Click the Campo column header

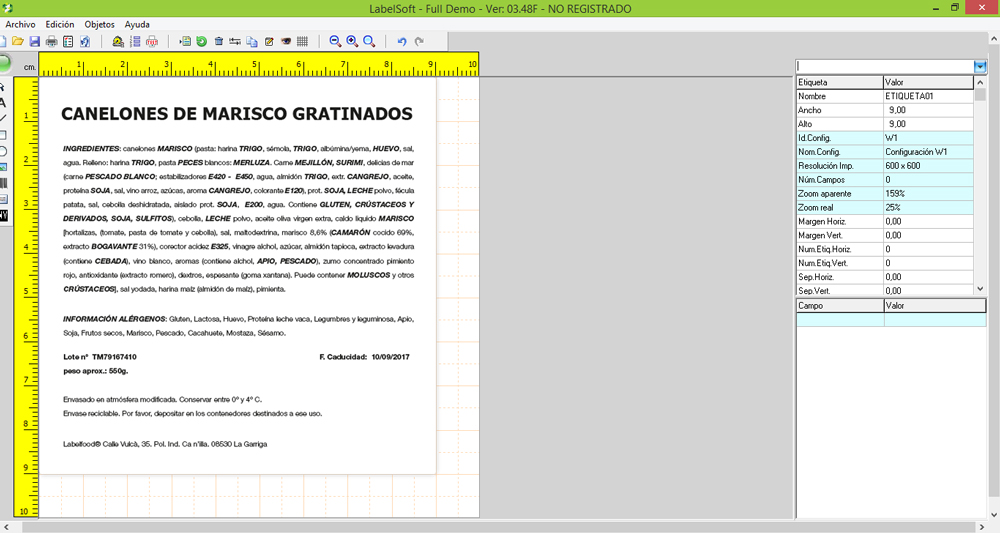coord(839,305)
